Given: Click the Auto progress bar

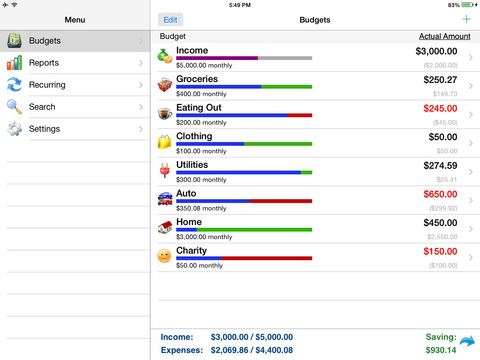Looking at the screenshot, I should point(244,201).
